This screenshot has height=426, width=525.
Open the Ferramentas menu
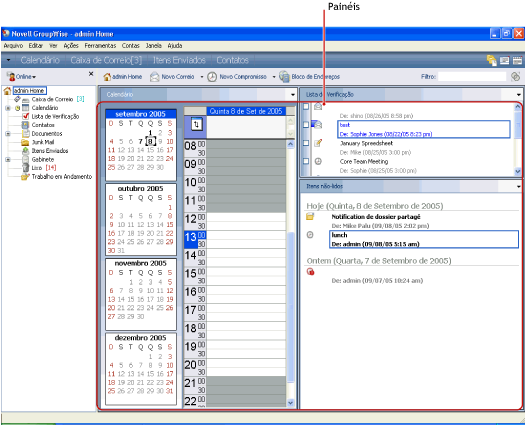tap(100, 46)
